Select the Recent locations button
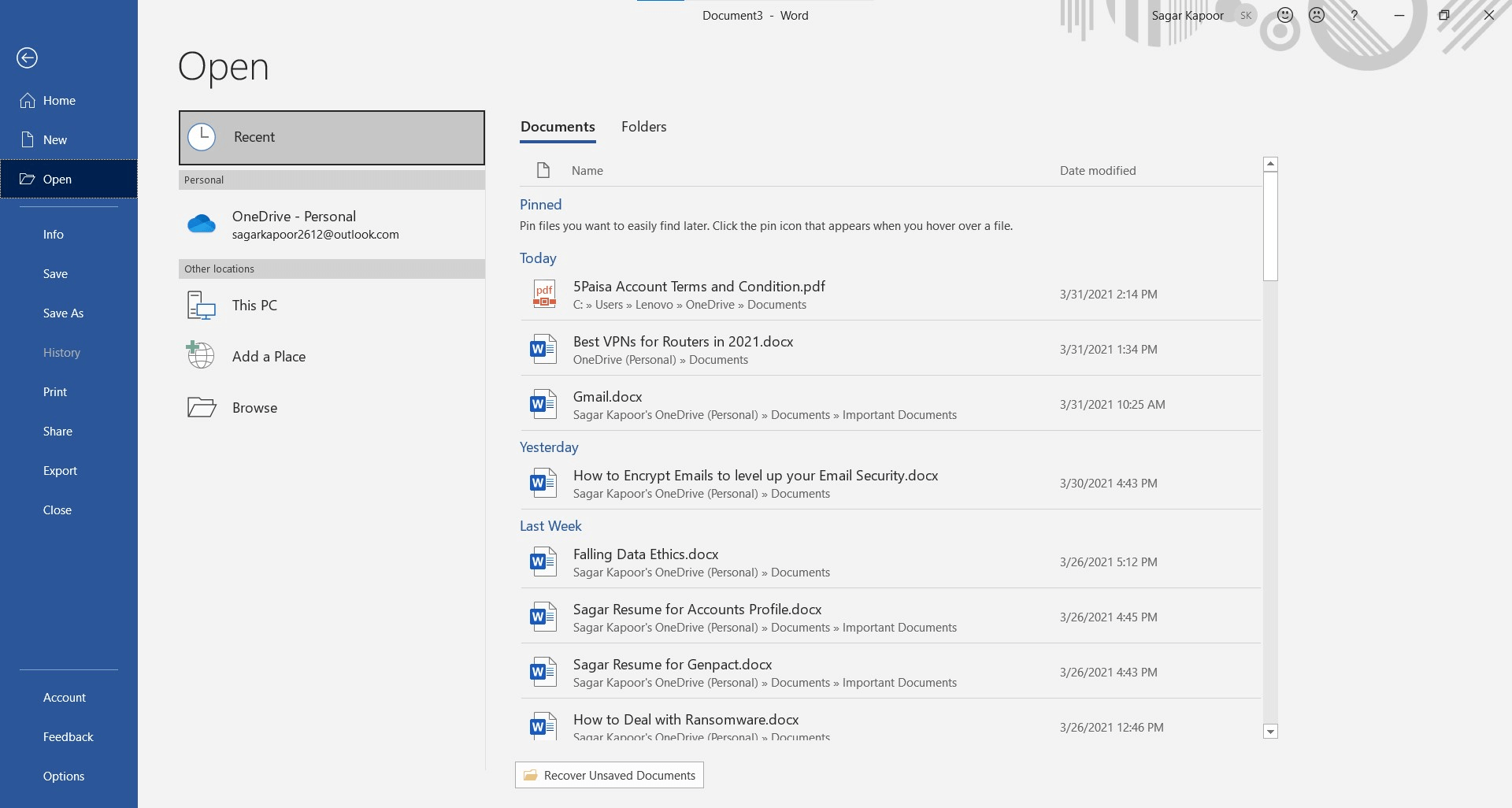Screen dimensions: 1512x808 click(x=332, y=137)
